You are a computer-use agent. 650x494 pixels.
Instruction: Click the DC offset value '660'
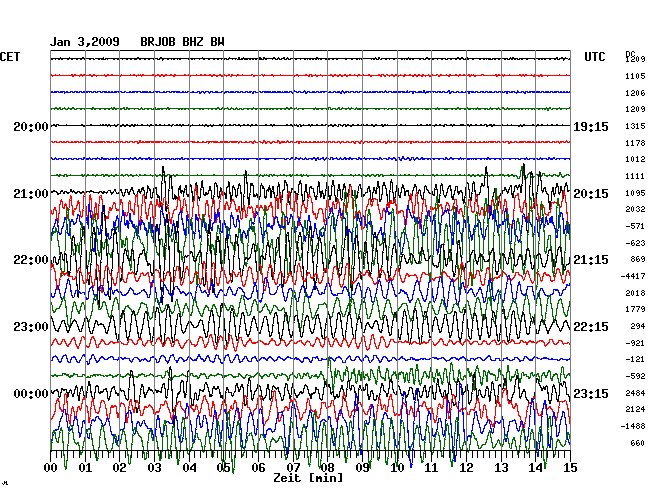coord(638,443)
